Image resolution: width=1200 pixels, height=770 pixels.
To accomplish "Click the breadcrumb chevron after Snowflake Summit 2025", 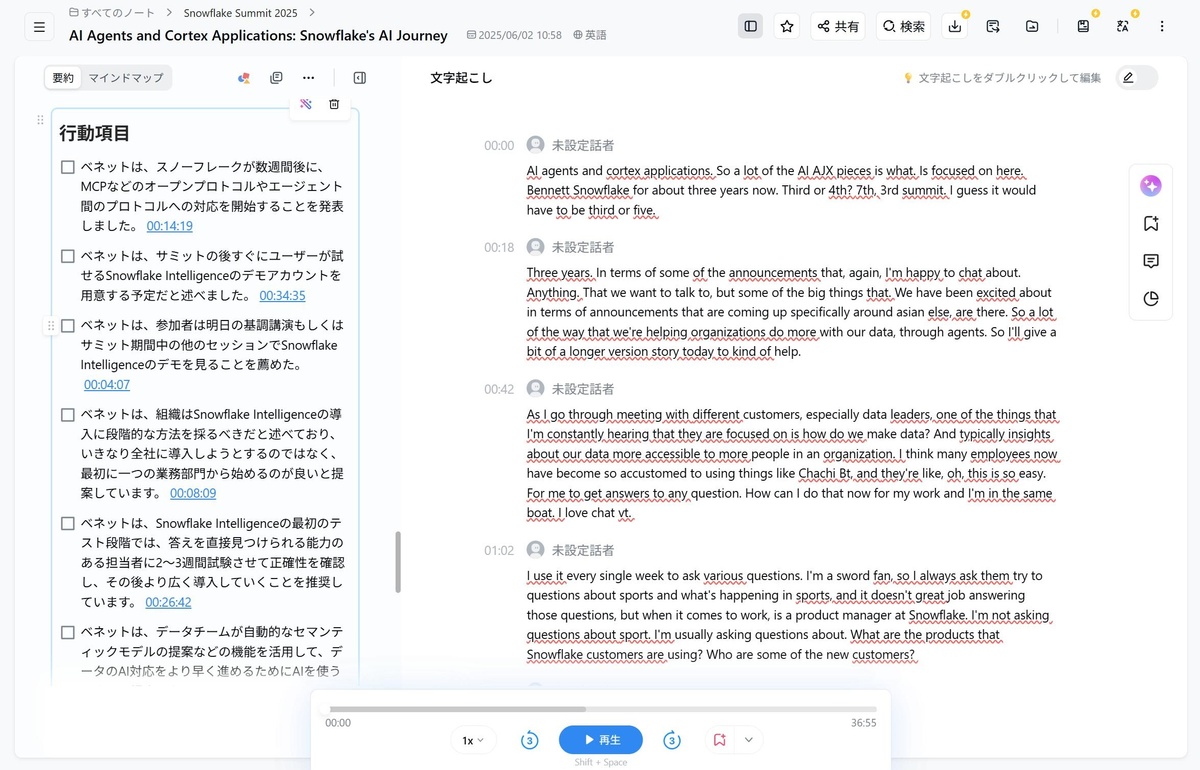I will [312, 13].
